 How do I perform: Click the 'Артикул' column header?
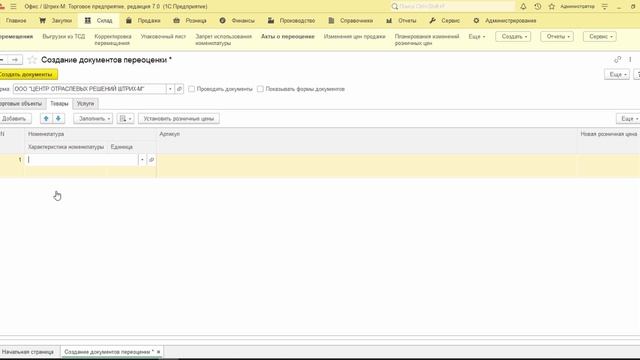pyautogui.click(x=367, y=134)
